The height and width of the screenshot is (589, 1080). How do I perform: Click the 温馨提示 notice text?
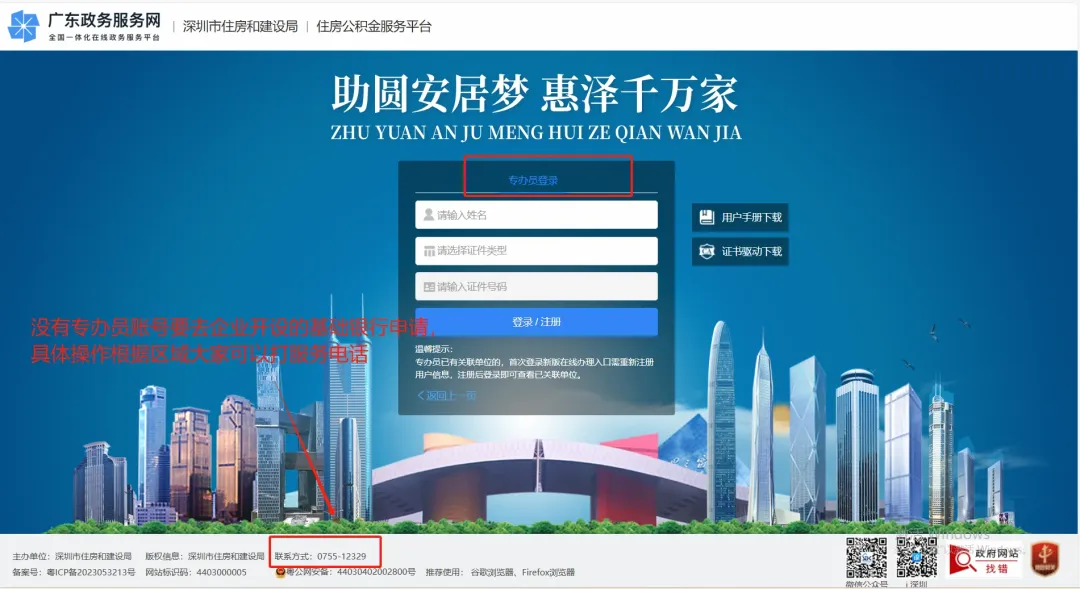[534, 362]
